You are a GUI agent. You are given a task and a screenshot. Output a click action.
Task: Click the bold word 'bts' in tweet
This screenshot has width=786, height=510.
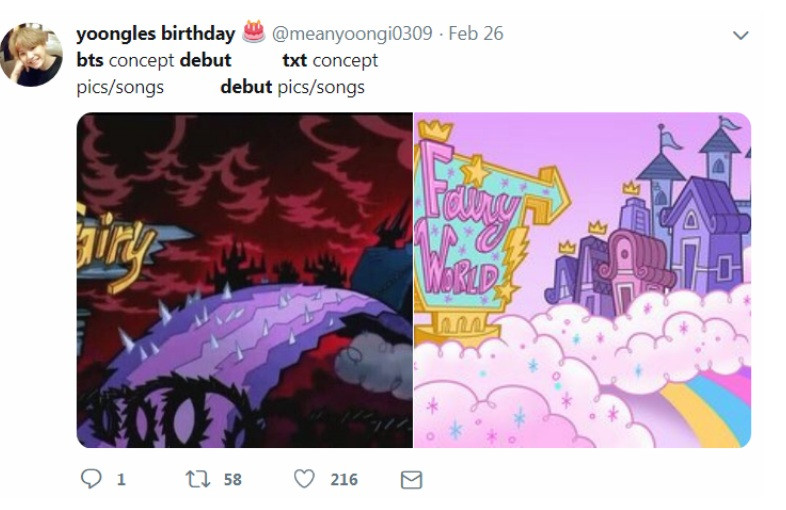pyautogui.click(x=90, y=60)
